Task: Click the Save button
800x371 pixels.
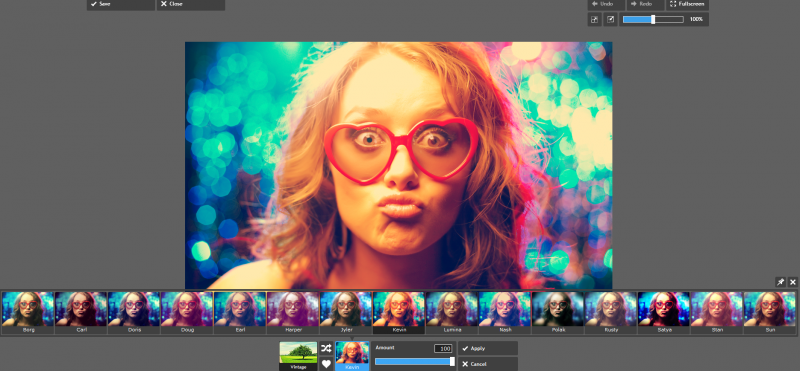Action: click(x=121, y=4)
